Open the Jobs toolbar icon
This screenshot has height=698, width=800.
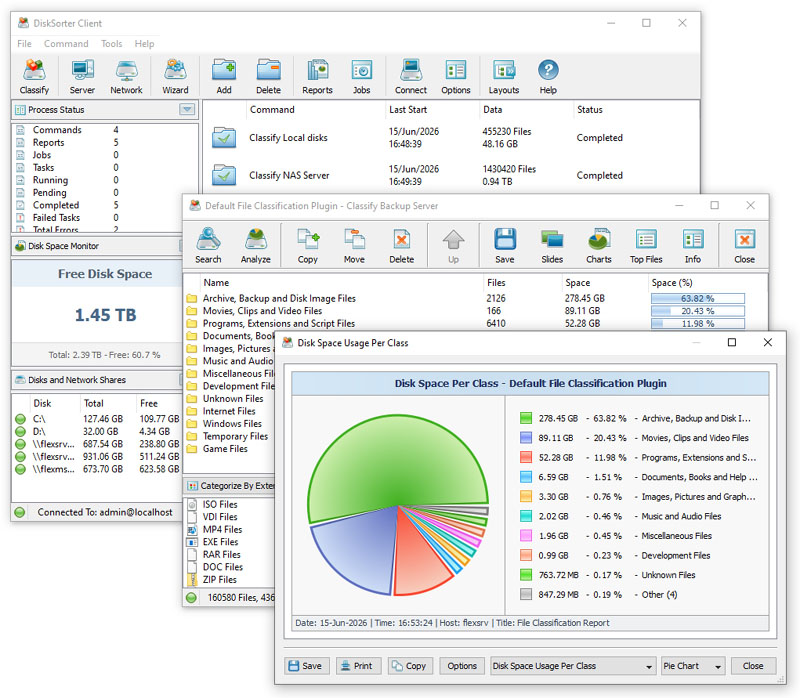[x=362, y=77]
